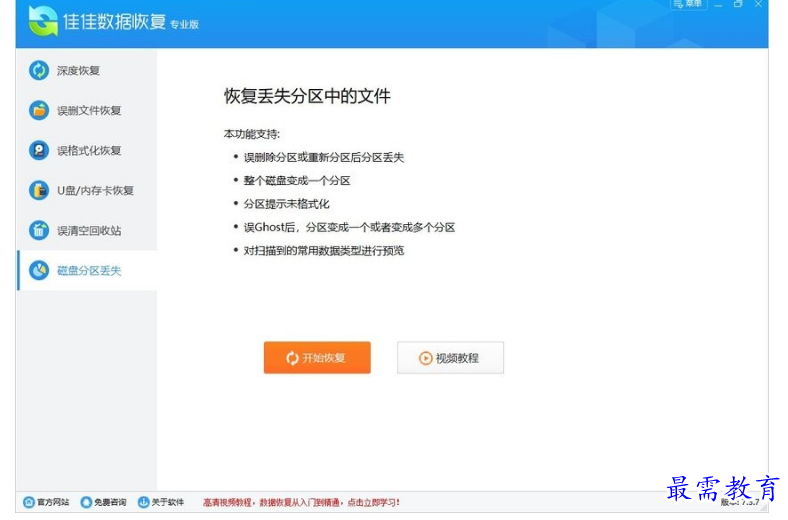The image size is (788, 520).
Task: Click the 误删文件恢复 folder icon
Action: point(39,111)
